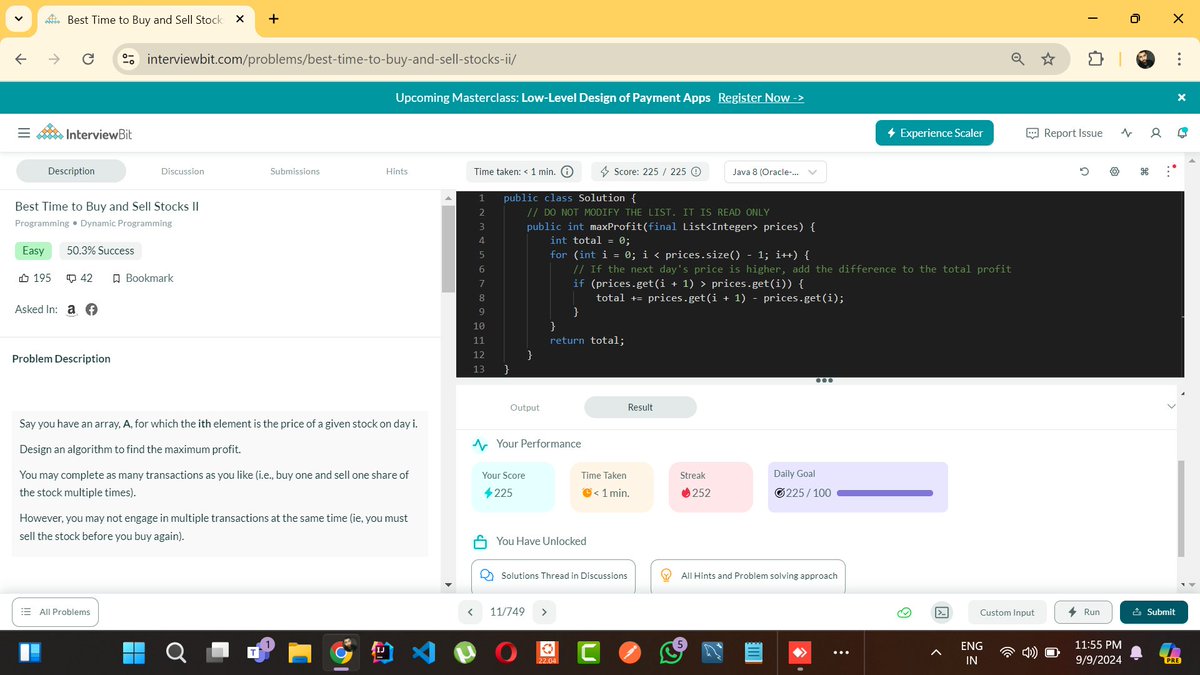
Task: Open Solutions Thread in Discussions
Action: coord(553,576)
